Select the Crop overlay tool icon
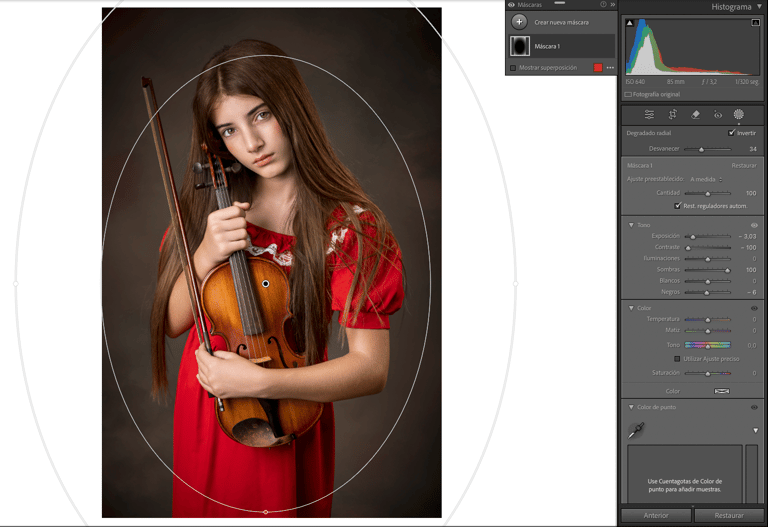The width and height of the screenshot is (768, 527). click(672, 115)
